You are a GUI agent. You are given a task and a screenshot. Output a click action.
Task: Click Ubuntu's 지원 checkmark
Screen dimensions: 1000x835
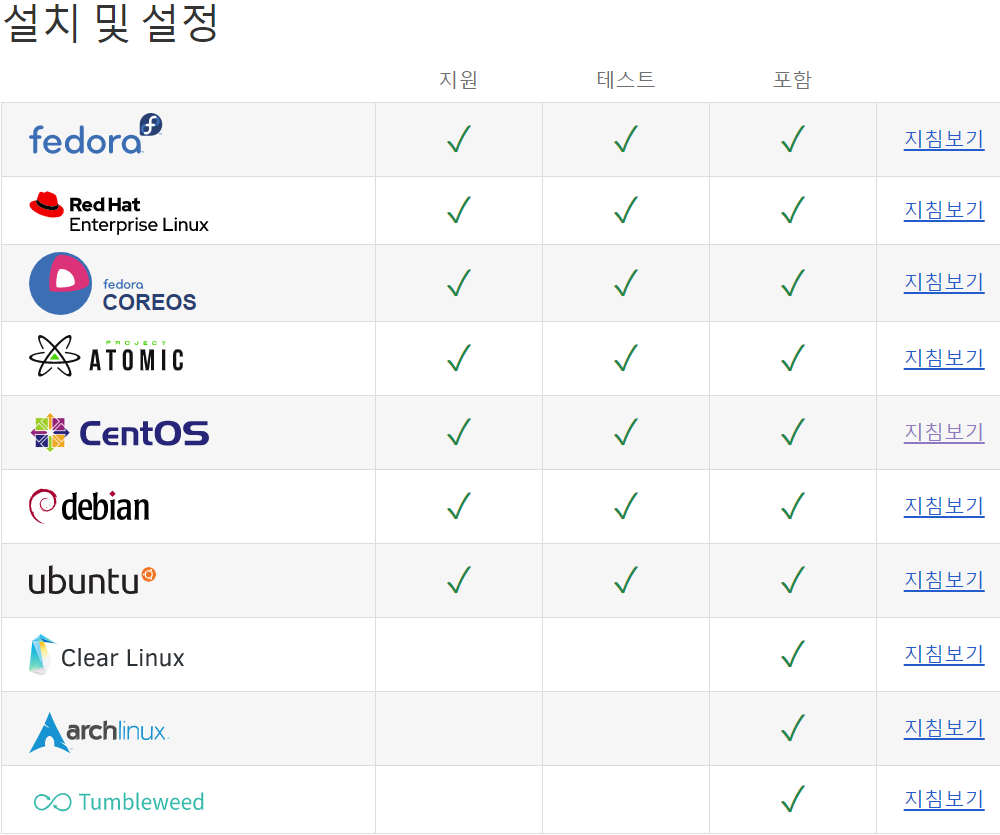click(x=459, y=579)
